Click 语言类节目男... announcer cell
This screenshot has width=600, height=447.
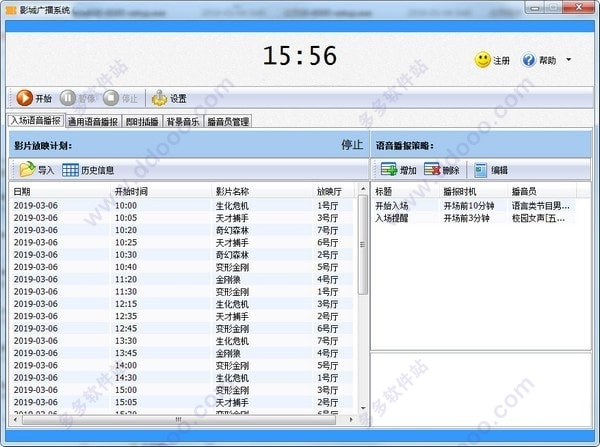[x=541, y=206]
